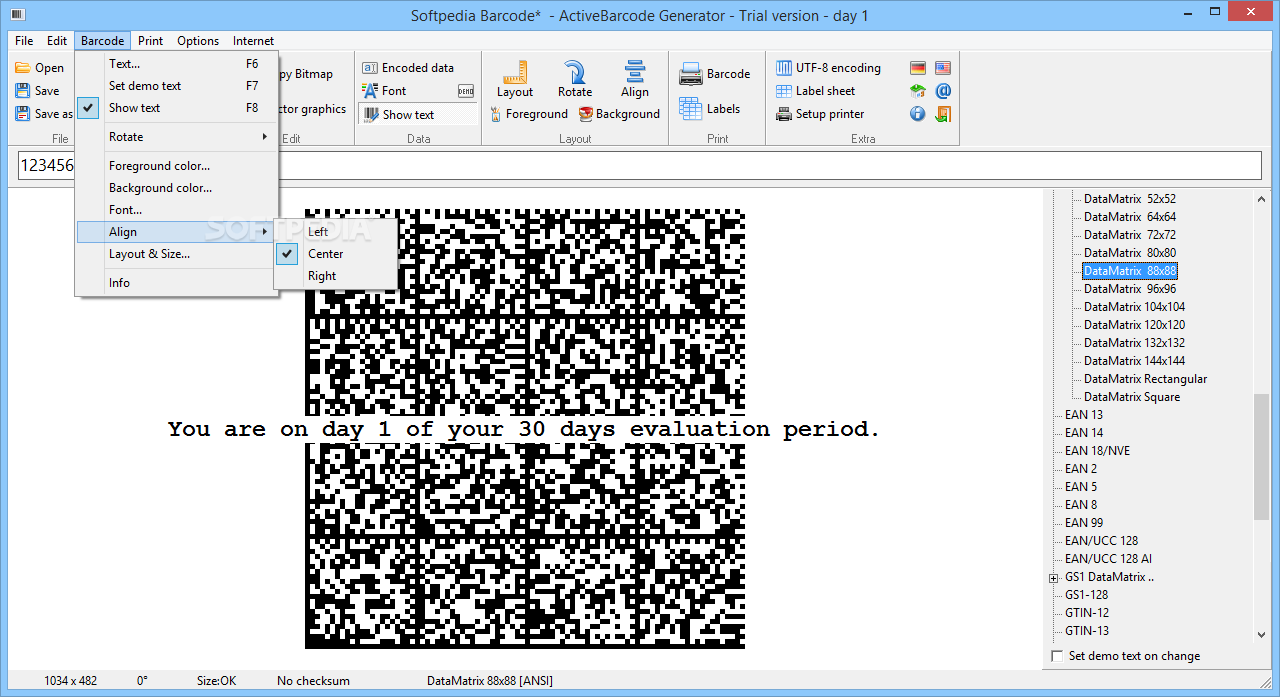Choose the Background paint bucket tool

(x=619, y=114)
